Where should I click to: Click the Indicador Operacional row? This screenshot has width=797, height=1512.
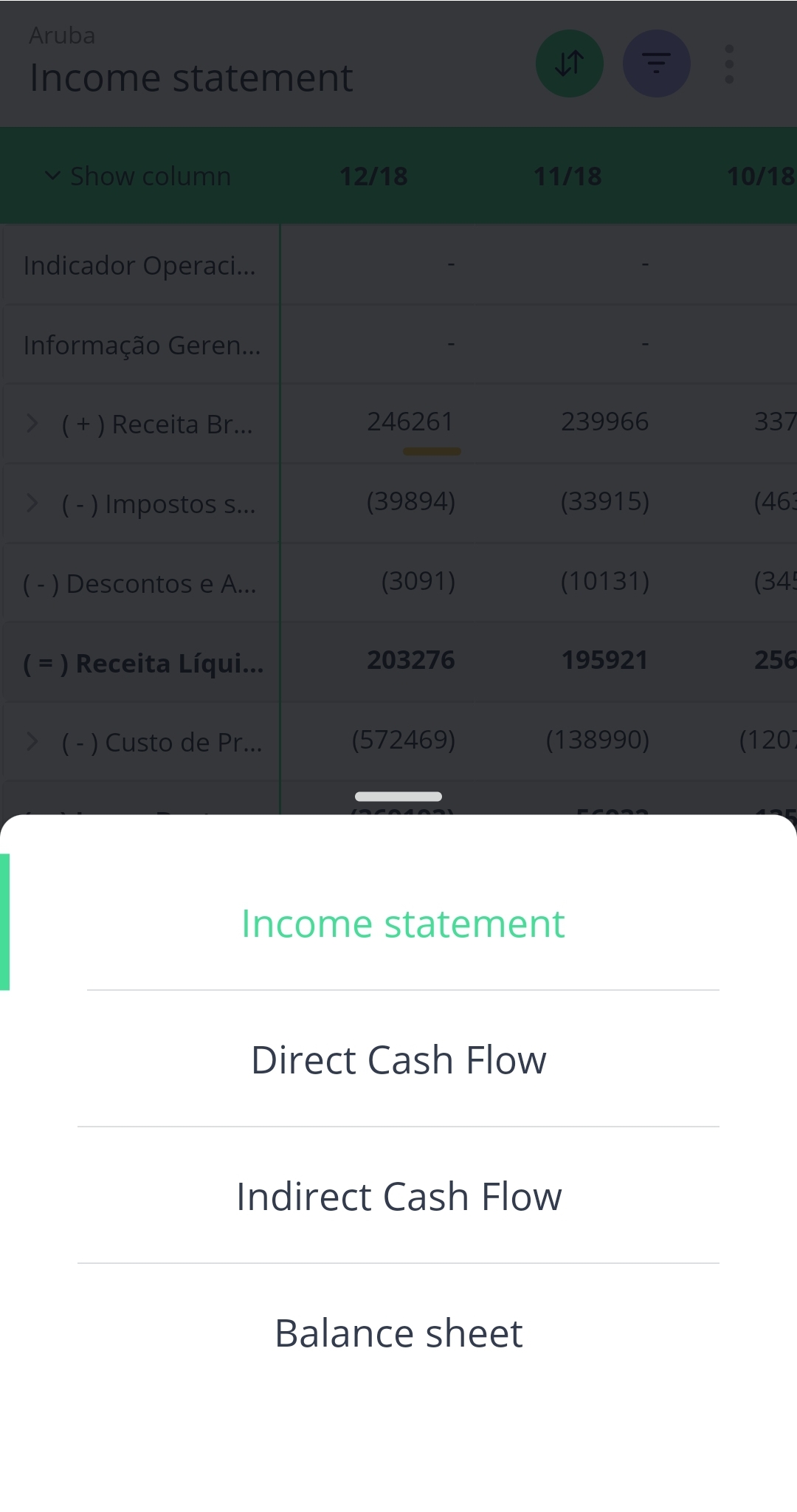pyautogui.click(x=140, y=265)
